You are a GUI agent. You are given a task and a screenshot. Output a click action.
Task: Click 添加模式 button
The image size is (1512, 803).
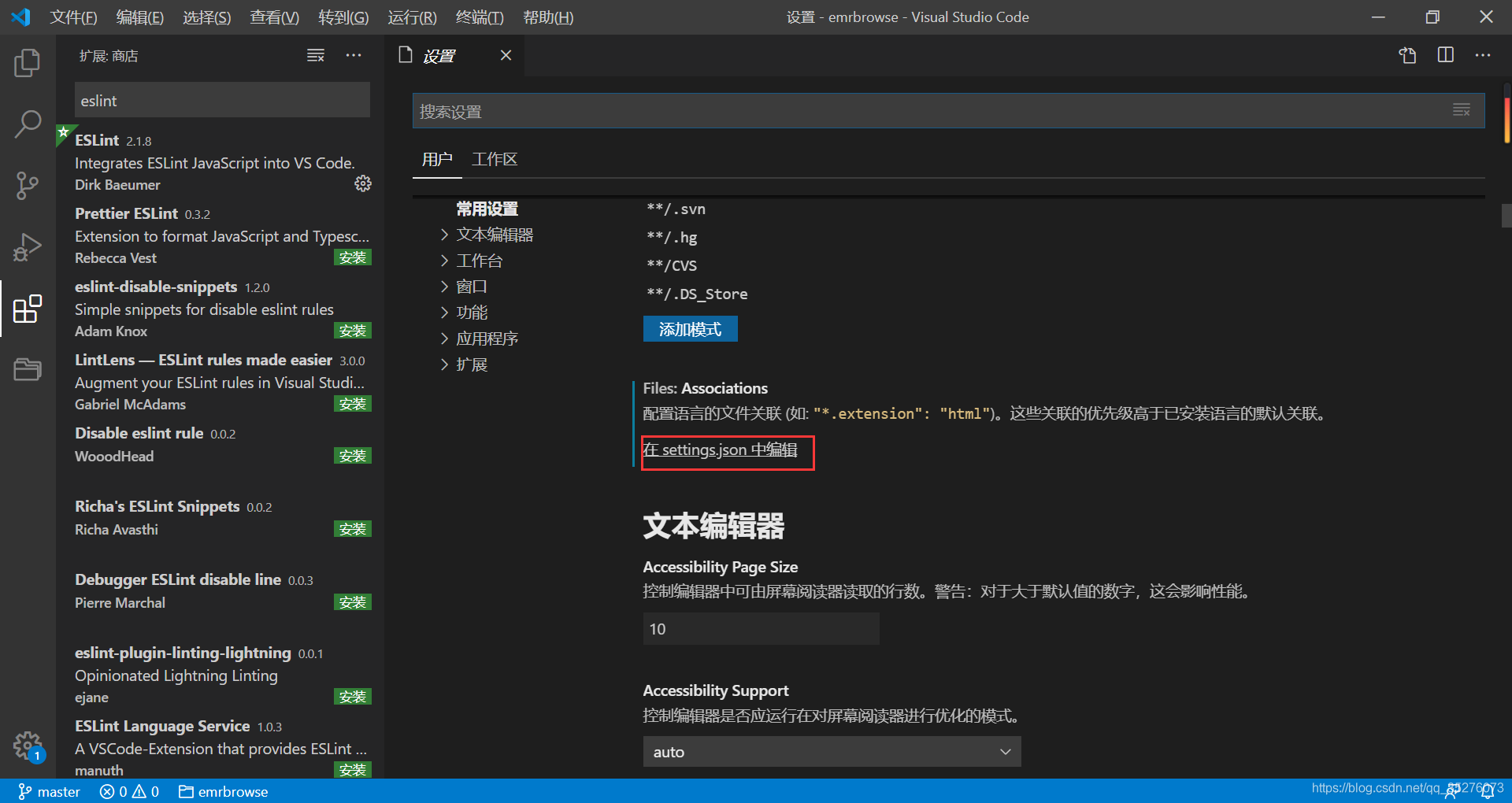(690, 329)
